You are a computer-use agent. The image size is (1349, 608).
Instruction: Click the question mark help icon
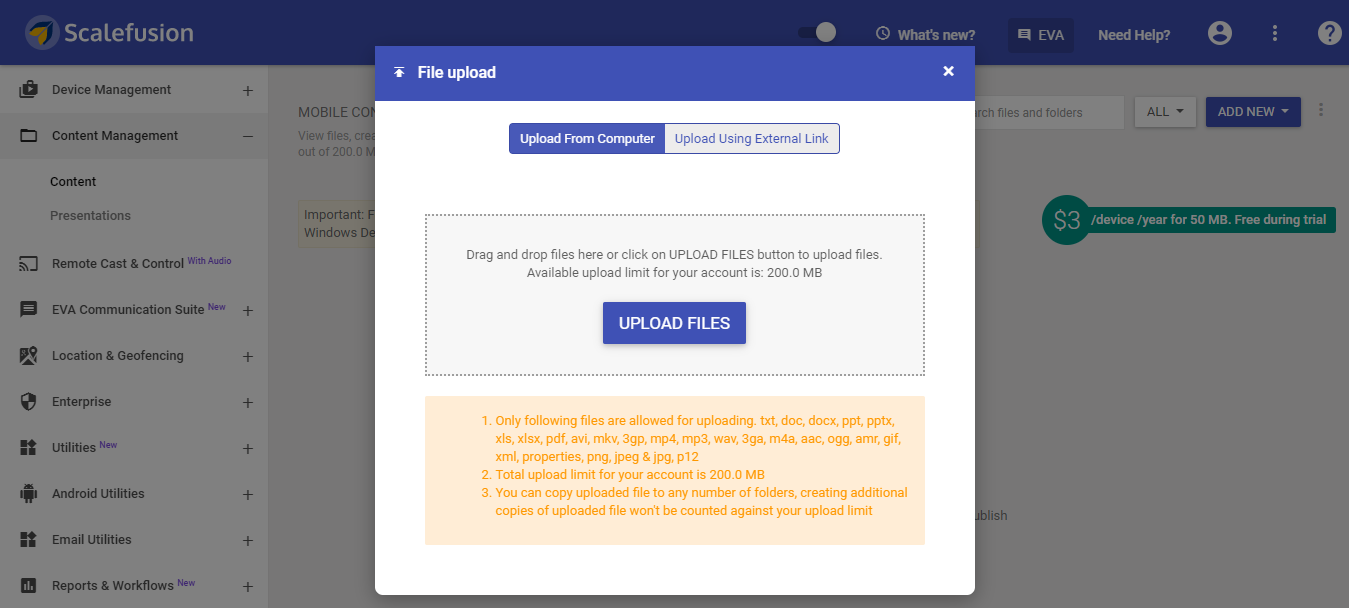(x=1329, y=33)
